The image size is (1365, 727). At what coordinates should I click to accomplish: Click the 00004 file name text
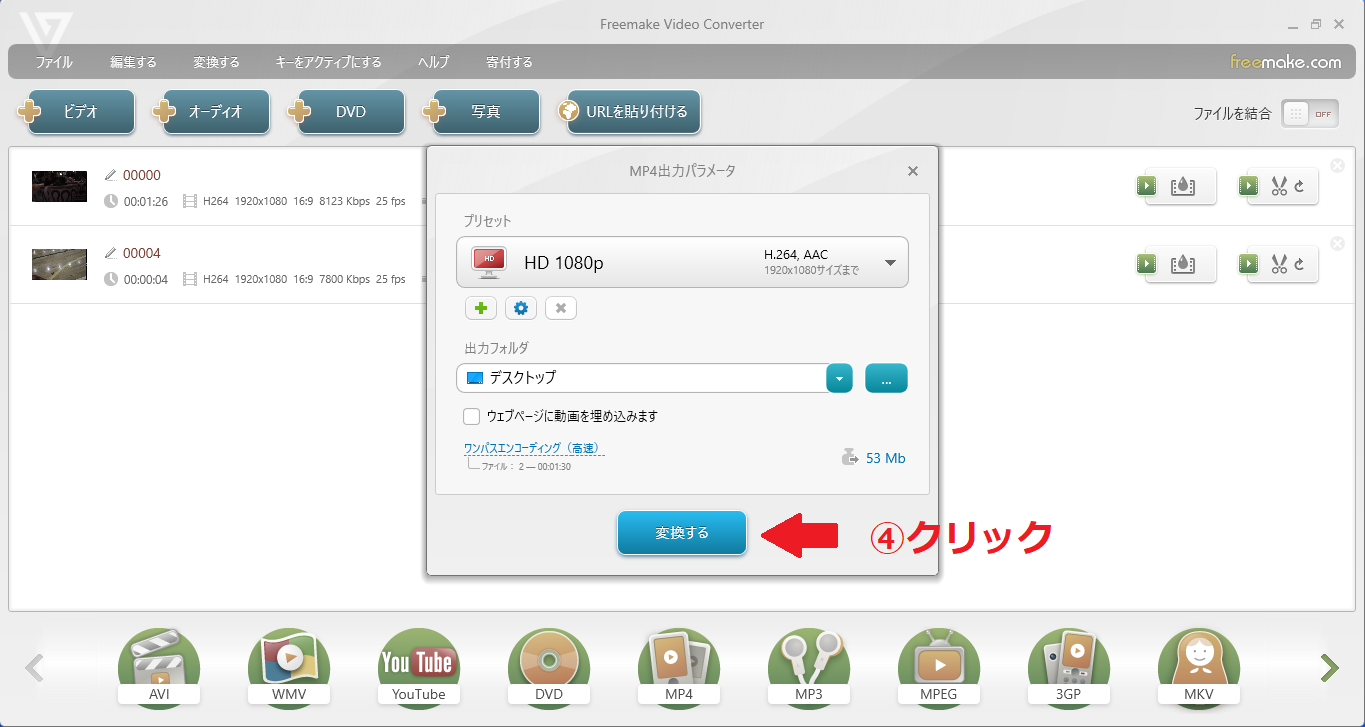pos(142,253)
